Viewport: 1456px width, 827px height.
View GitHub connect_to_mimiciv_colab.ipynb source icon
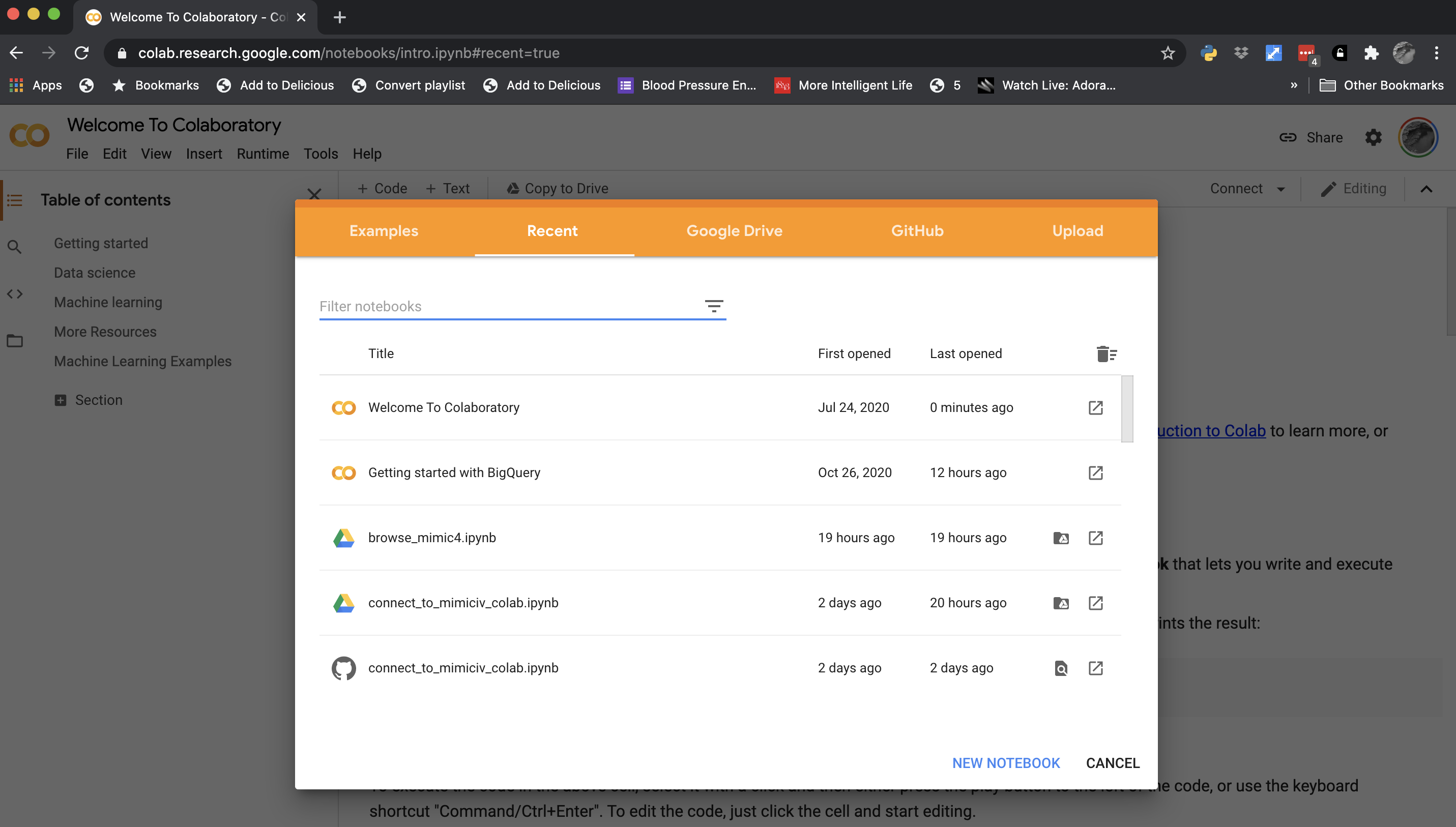click(1061, 668)
